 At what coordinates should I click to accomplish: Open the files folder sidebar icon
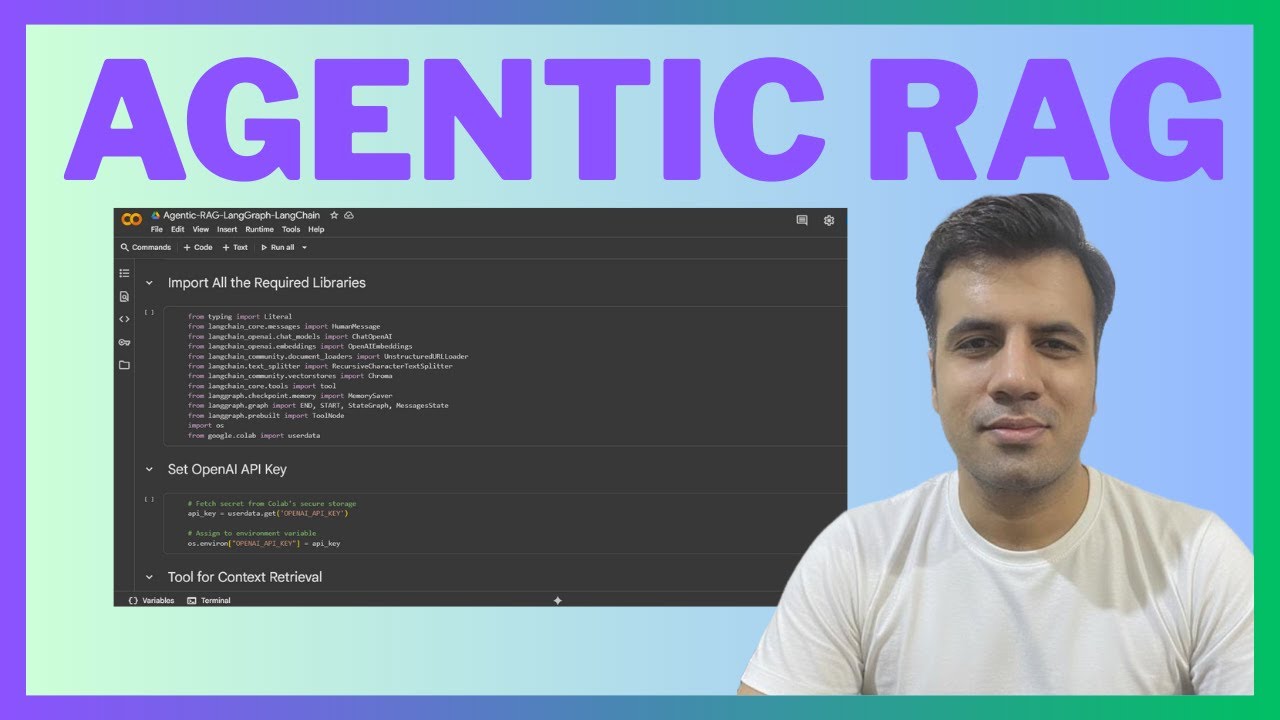pyautogui.click(x=124, y=365)
